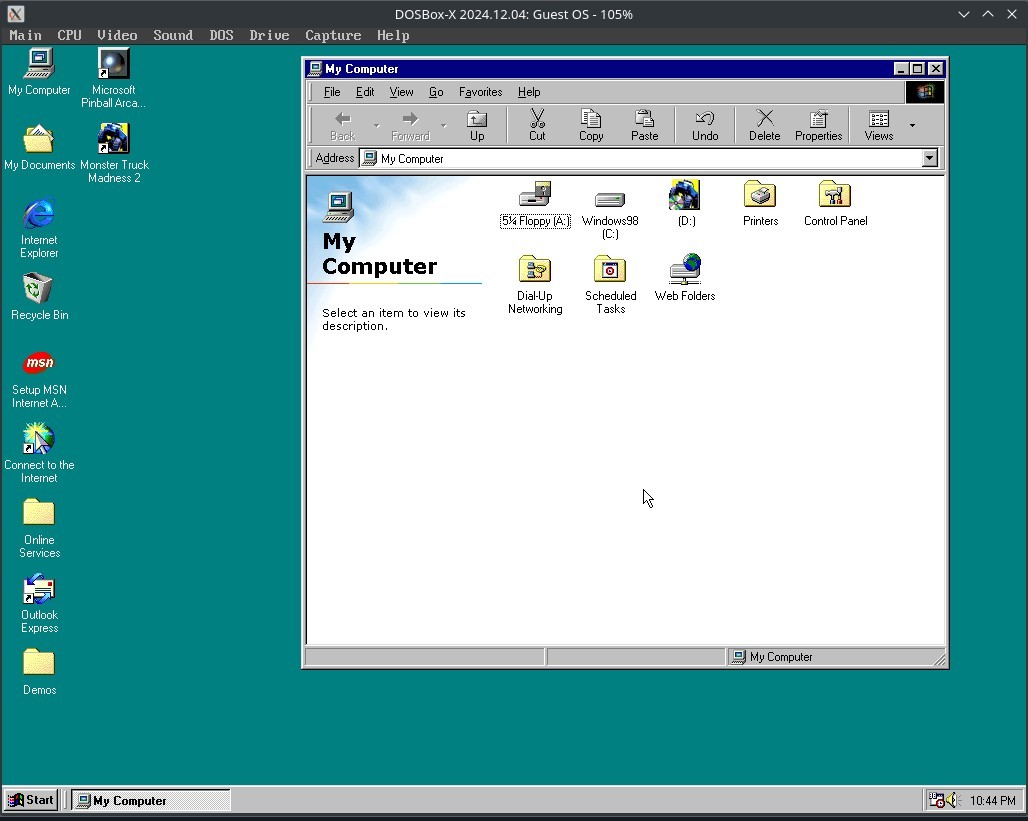Open the DOSBox-X Main menu

coord(26,35)
